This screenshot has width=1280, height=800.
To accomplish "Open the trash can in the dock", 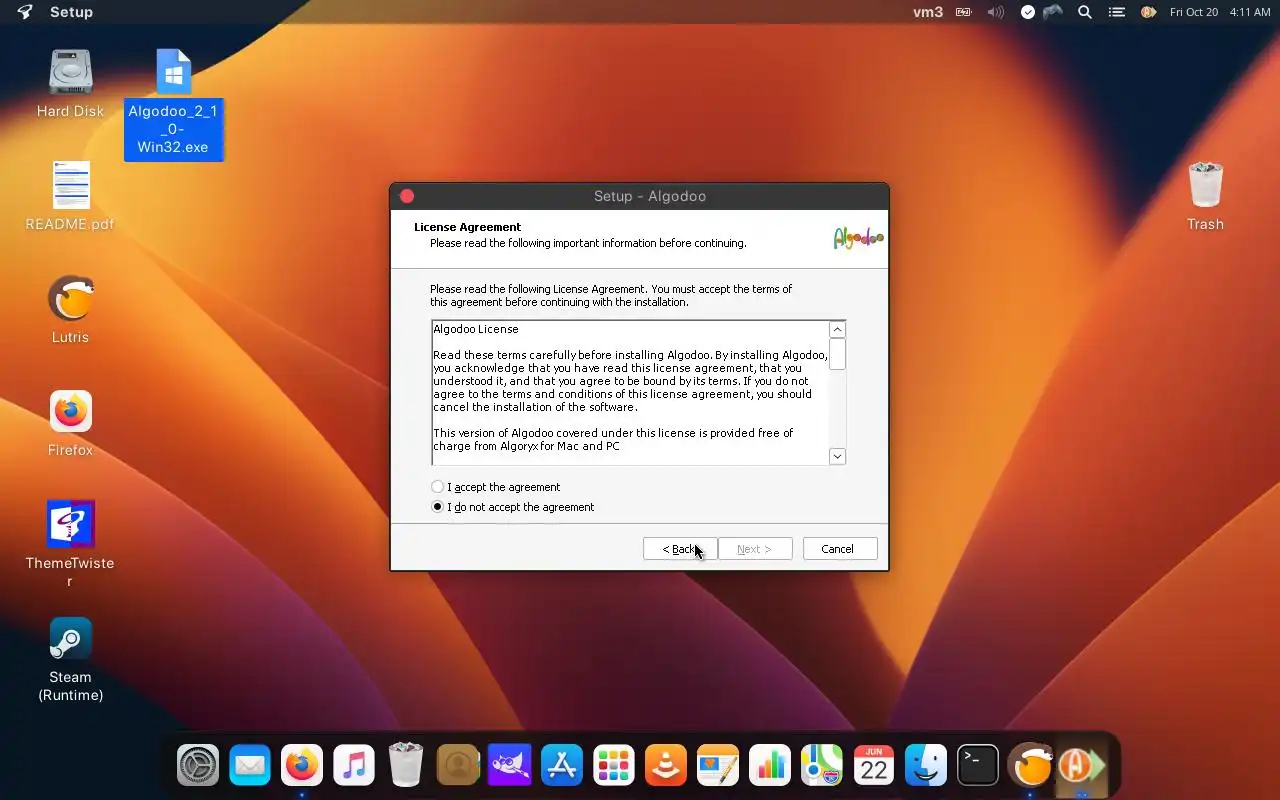I will 406,767.
